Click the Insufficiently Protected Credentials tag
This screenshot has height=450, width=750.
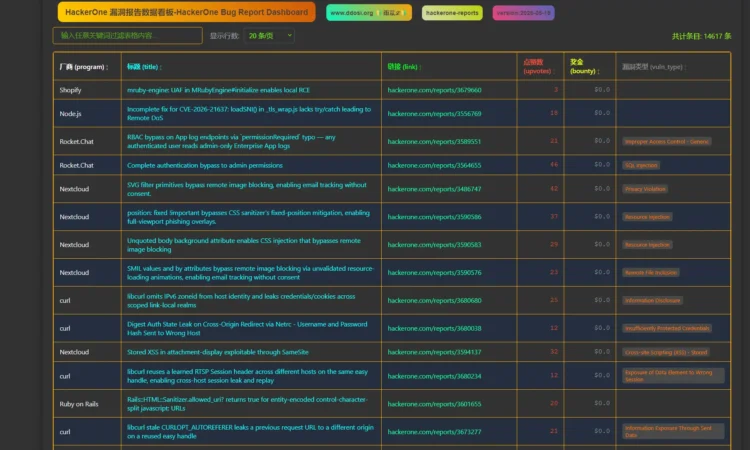[x=667, y=329]
